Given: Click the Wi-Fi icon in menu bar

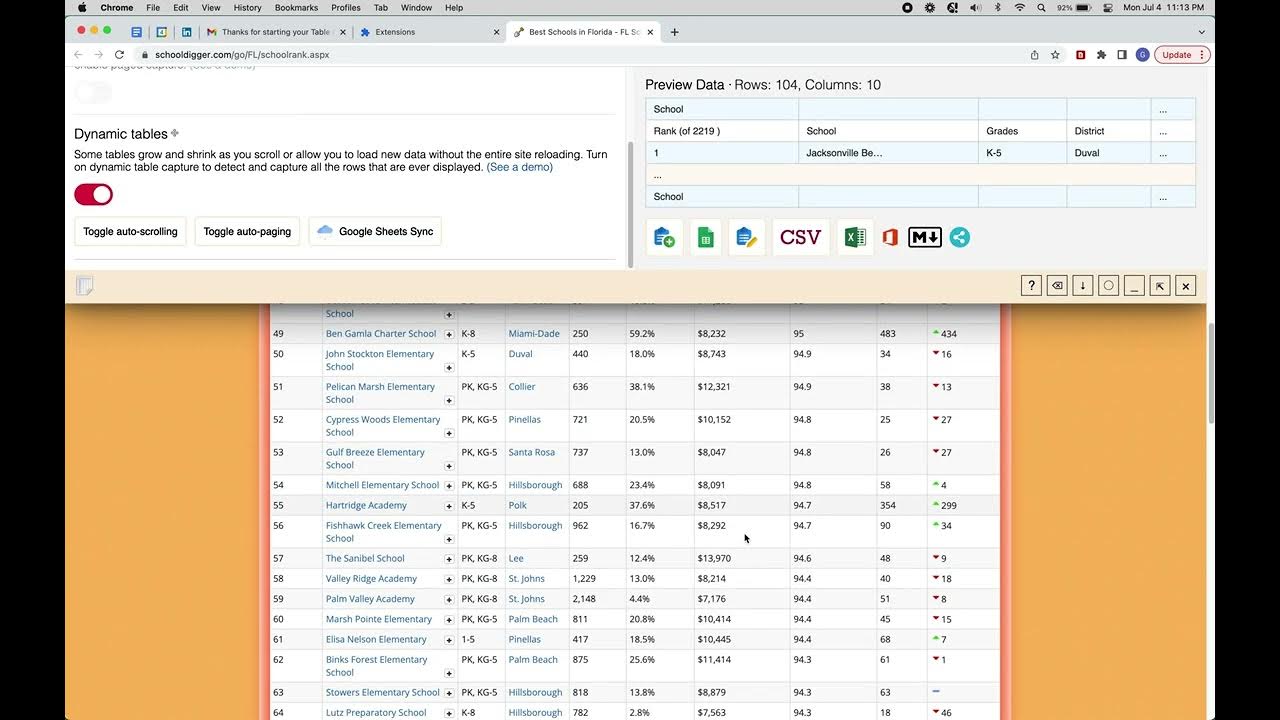Looking at the screenshot, I should tap(1019, 7).
